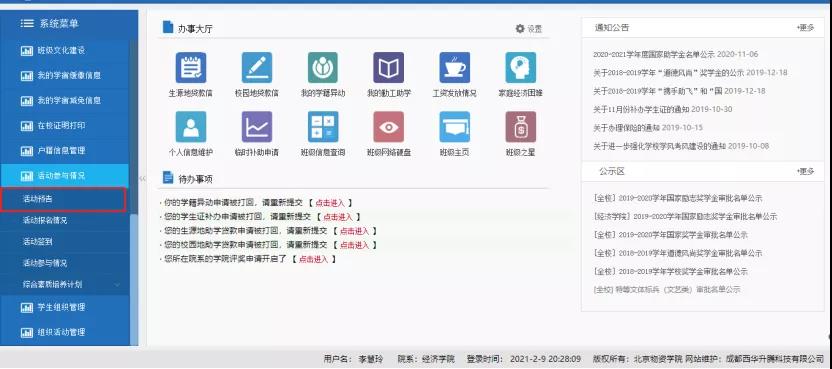Open the 个人信息维护 person icon
Viewport: 832px width, 369px height.
click(x=190, y=127)
